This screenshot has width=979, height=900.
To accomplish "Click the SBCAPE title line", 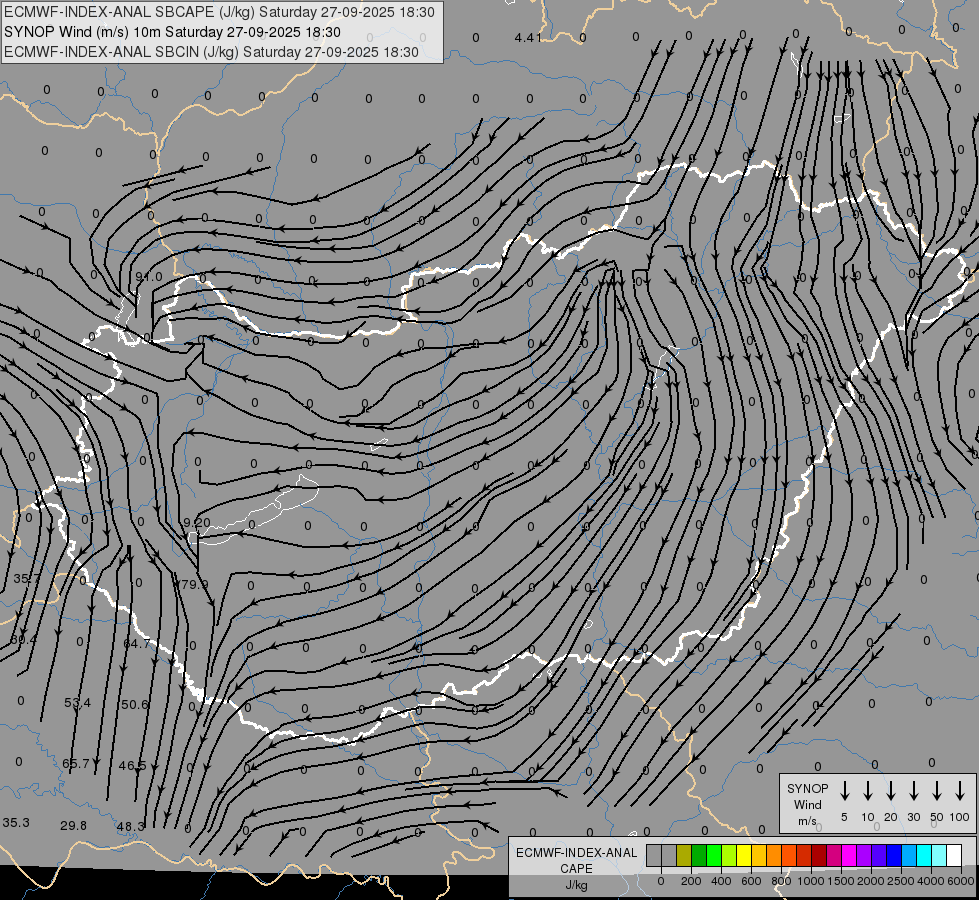I will pos(219,12).
